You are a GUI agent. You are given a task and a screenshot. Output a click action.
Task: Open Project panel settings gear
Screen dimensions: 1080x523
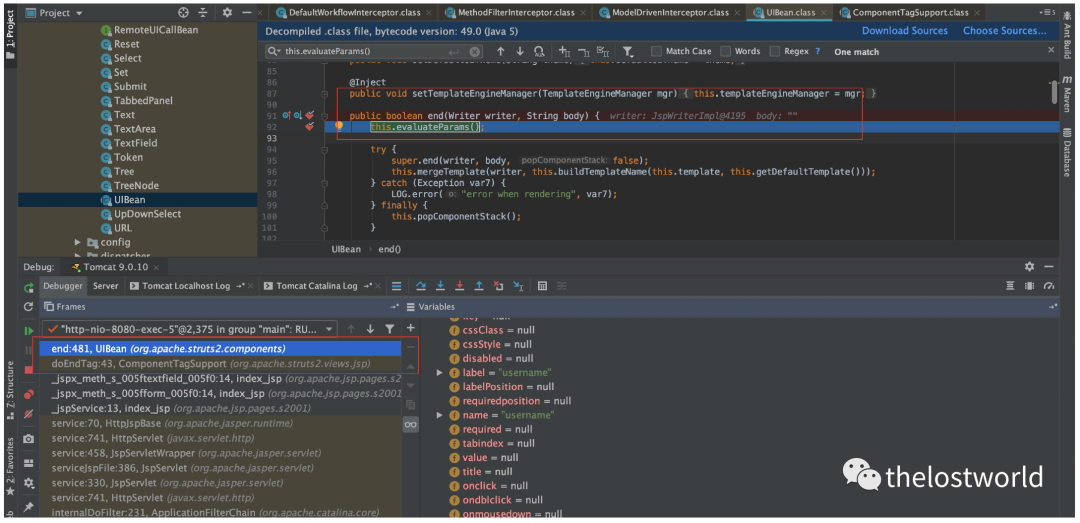(x=227, y=13)
